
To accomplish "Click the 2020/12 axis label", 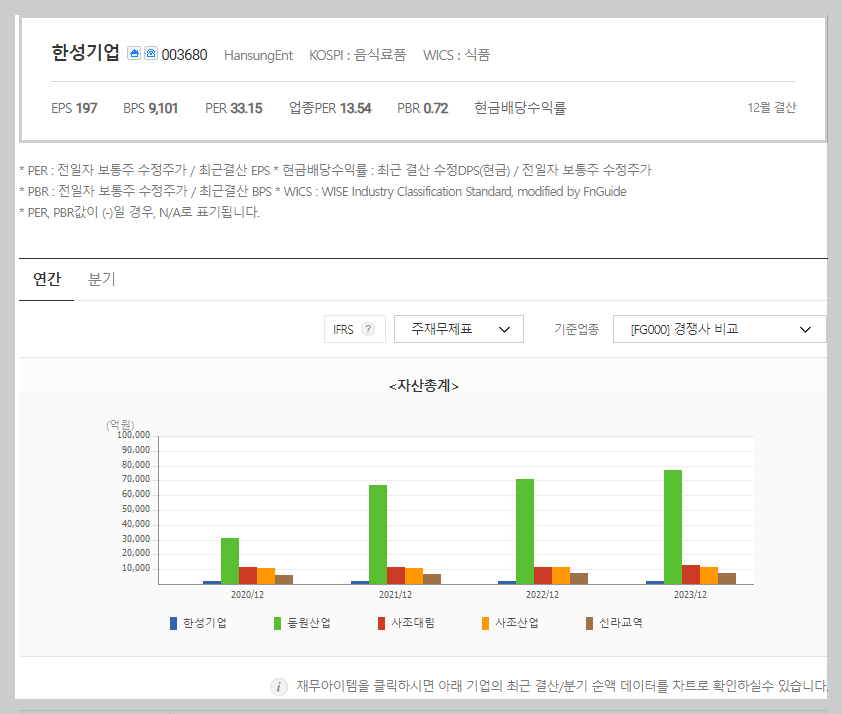I will (248, 595).
